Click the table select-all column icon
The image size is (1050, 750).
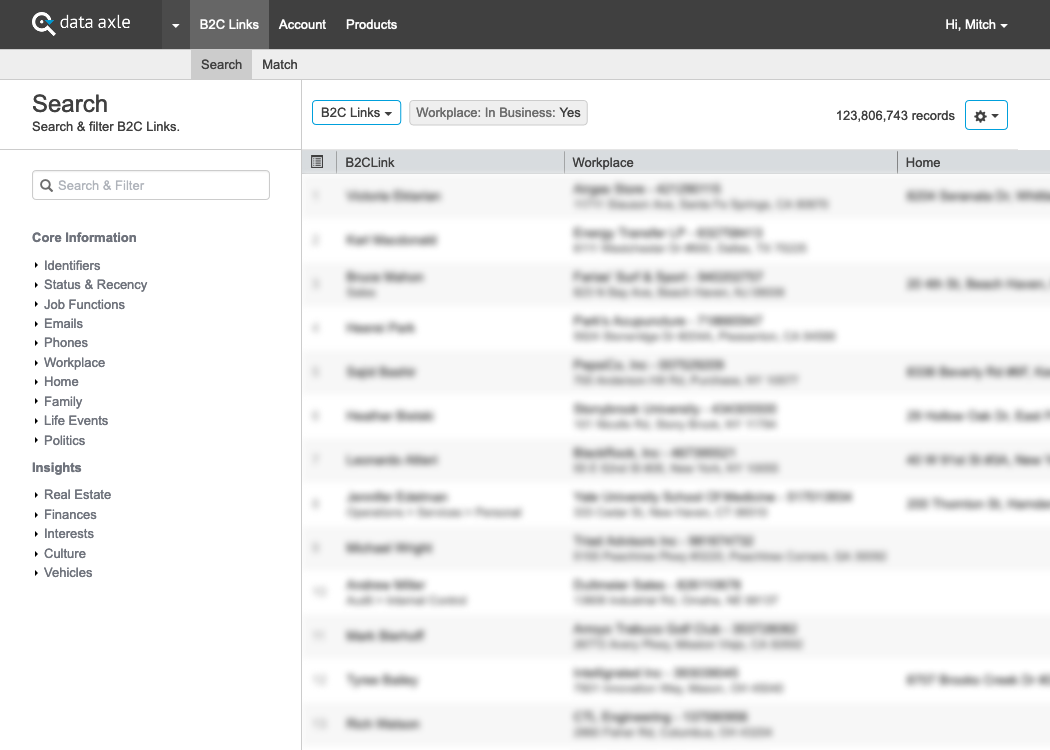[317, 162]
